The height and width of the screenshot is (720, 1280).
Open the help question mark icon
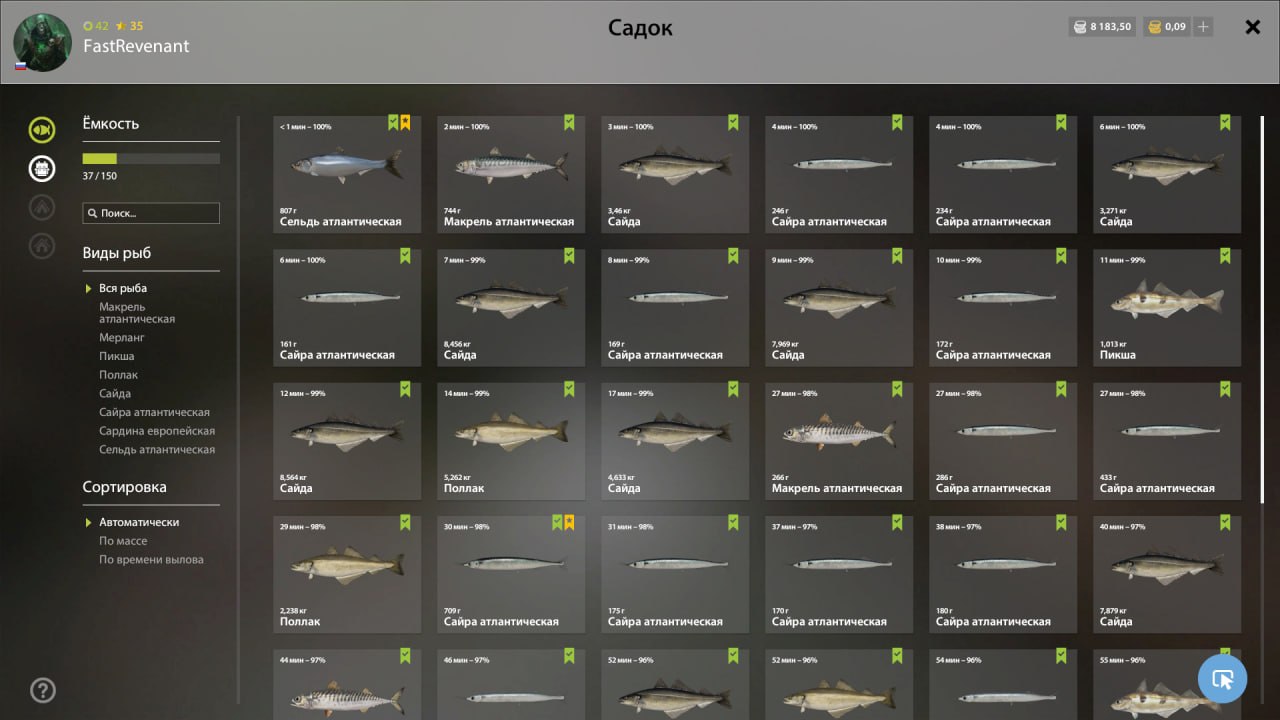pos(43,690)
